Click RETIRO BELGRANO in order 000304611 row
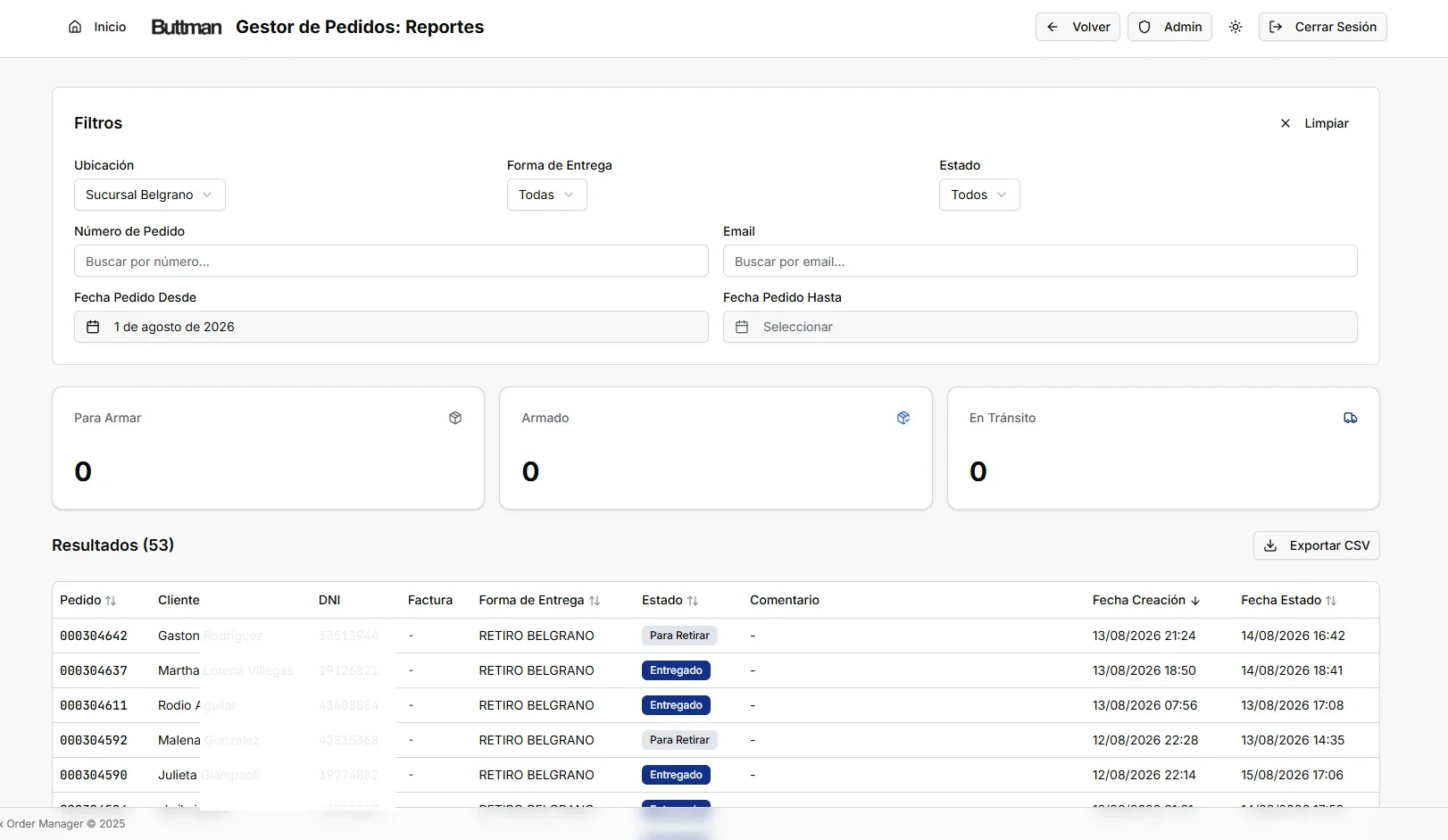1448x840 pixels. [x=537, y=705]
